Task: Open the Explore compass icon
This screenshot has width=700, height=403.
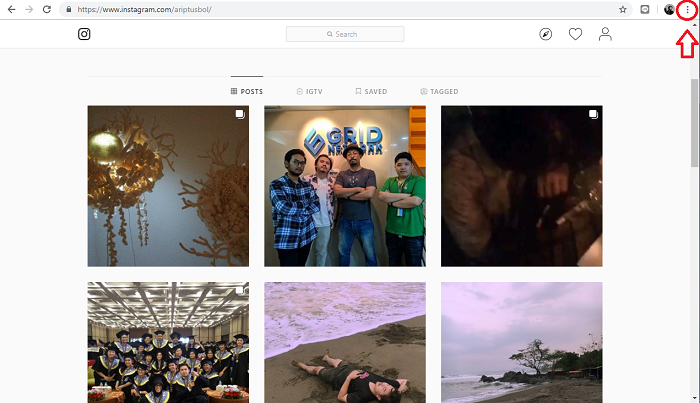Action: 546,34
